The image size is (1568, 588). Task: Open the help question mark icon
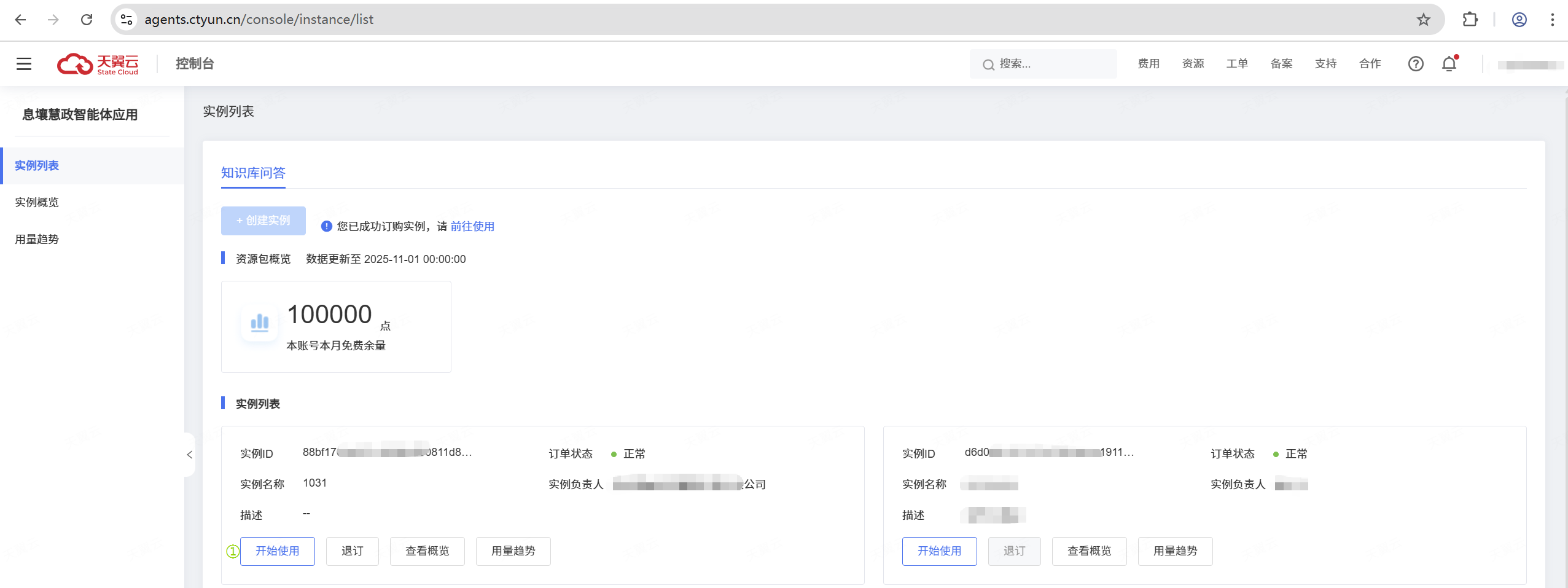[x=1415, y=64]
